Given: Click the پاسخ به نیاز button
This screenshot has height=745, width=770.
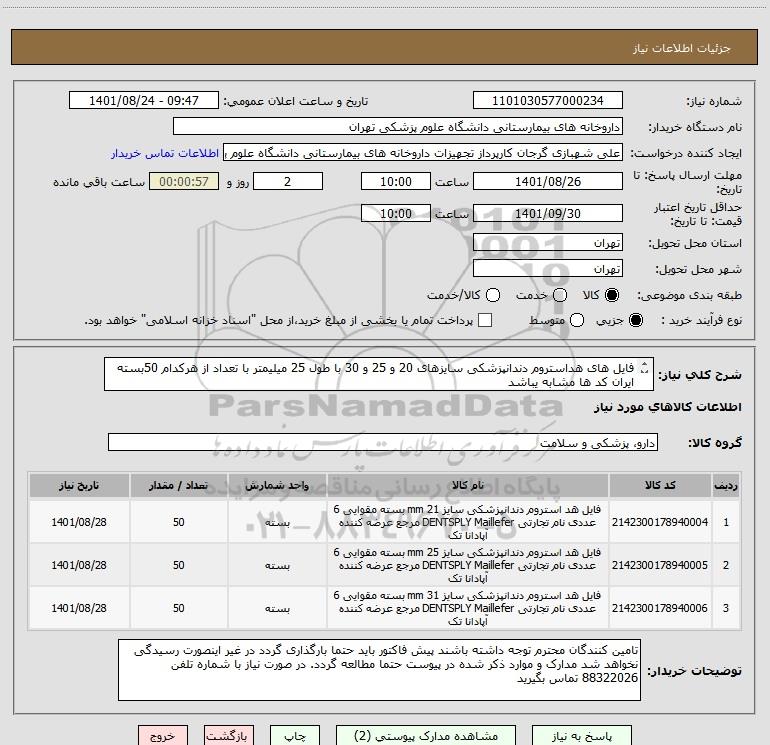Looking at the screenshot, I should (582, 736).
